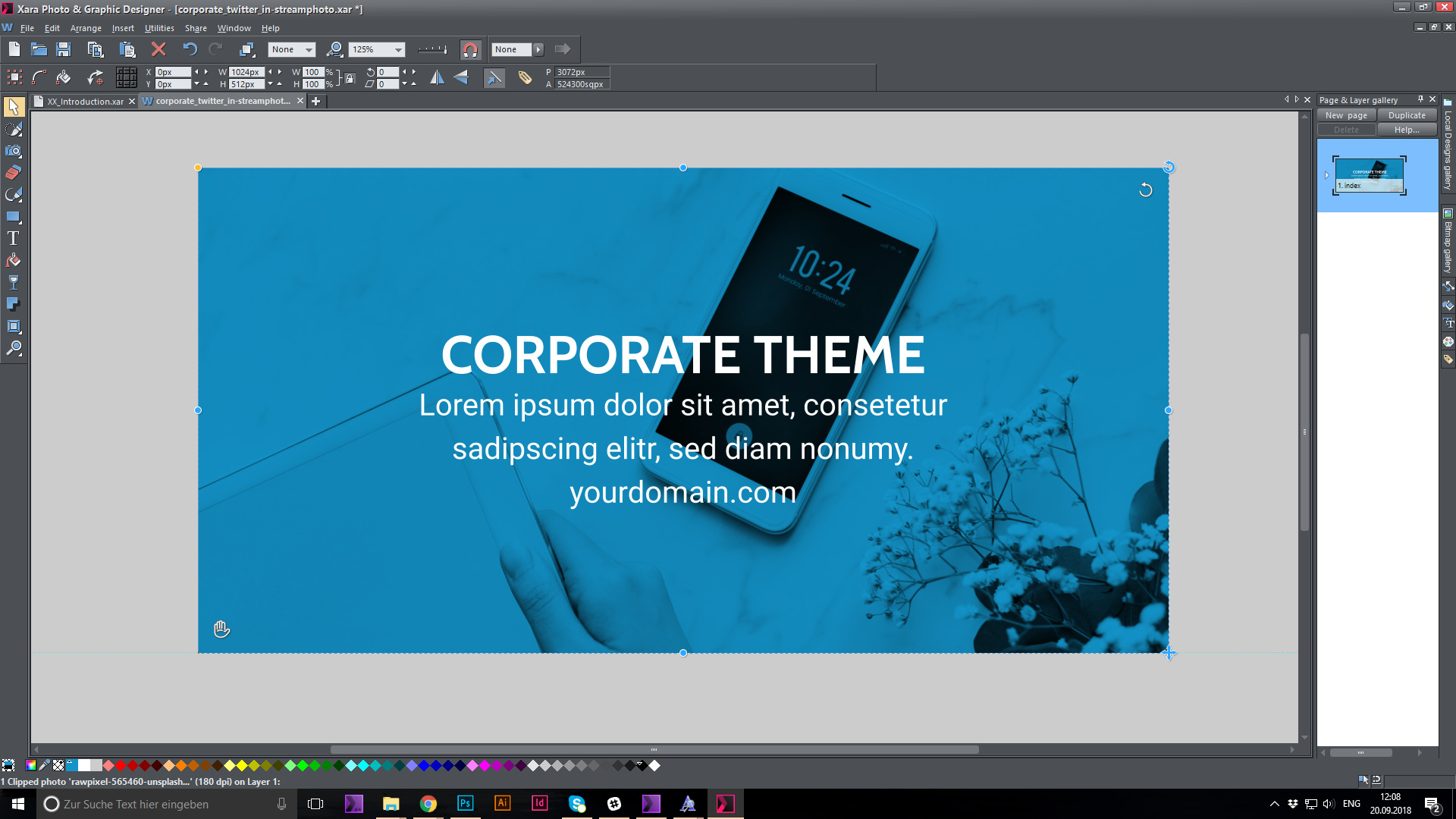Viewport: 1456px width, 819px height.
Task: Unpin the Page & Layer gallery
Action: pyautogui.click(x=1421, y=99)
